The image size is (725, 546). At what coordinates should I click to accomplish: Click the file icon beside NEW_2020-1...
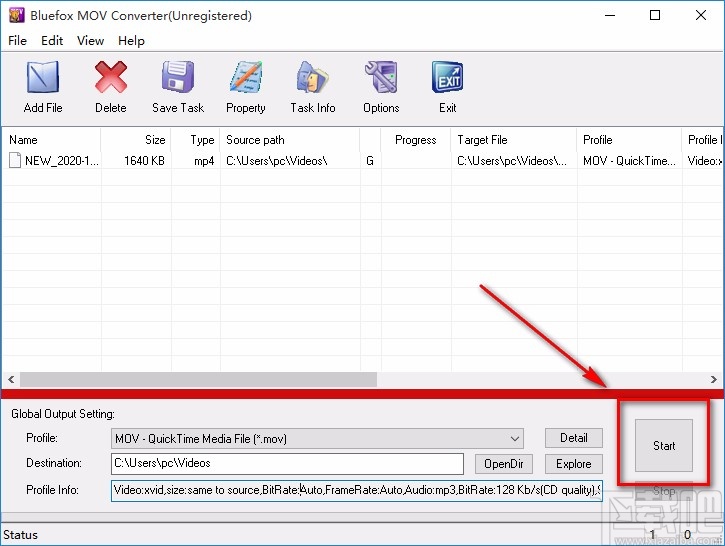(x=15, y=160)
